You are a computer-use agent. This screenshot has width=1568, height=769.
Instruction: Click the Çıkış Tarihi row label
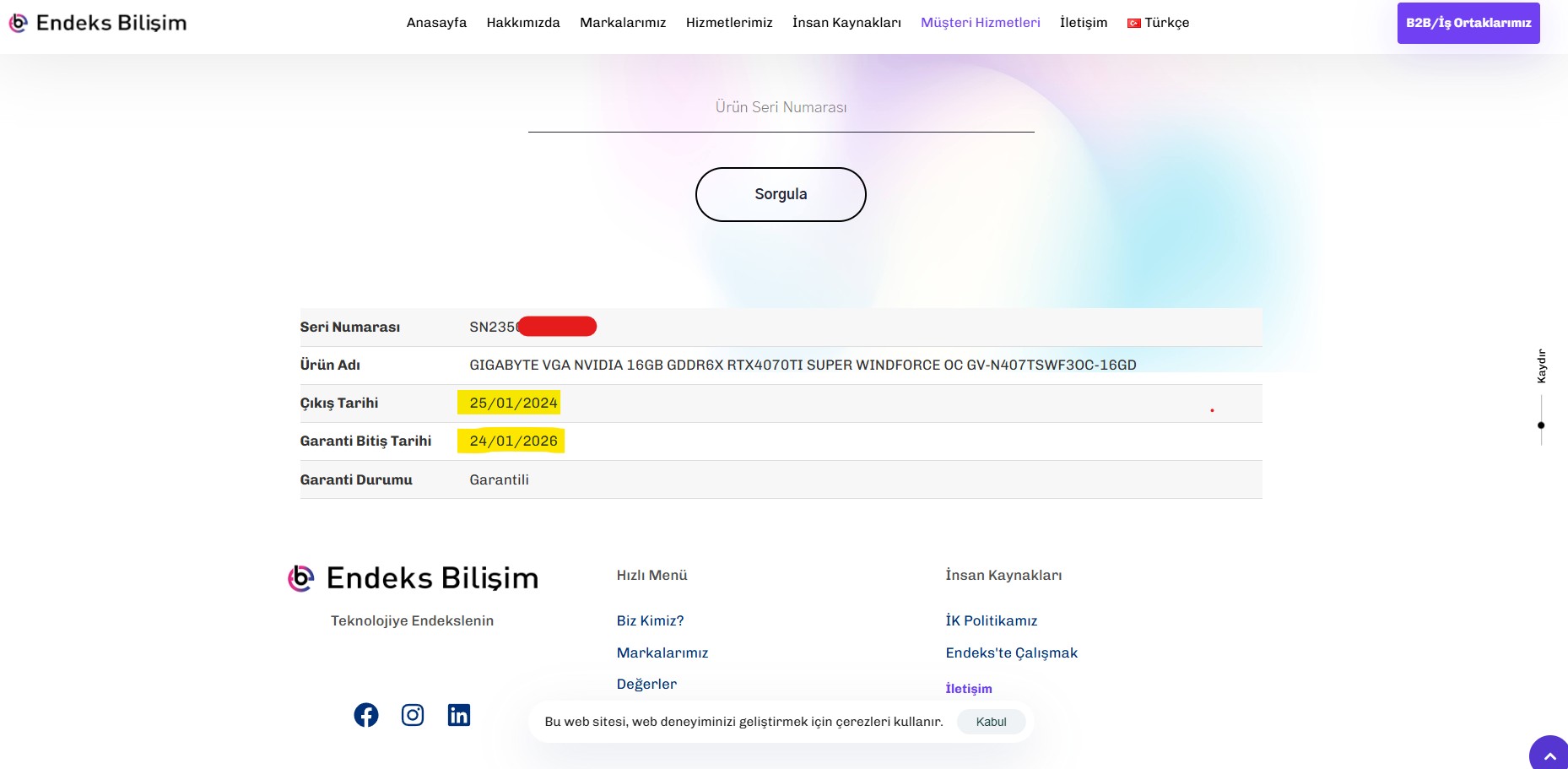[x=339, y=403]
